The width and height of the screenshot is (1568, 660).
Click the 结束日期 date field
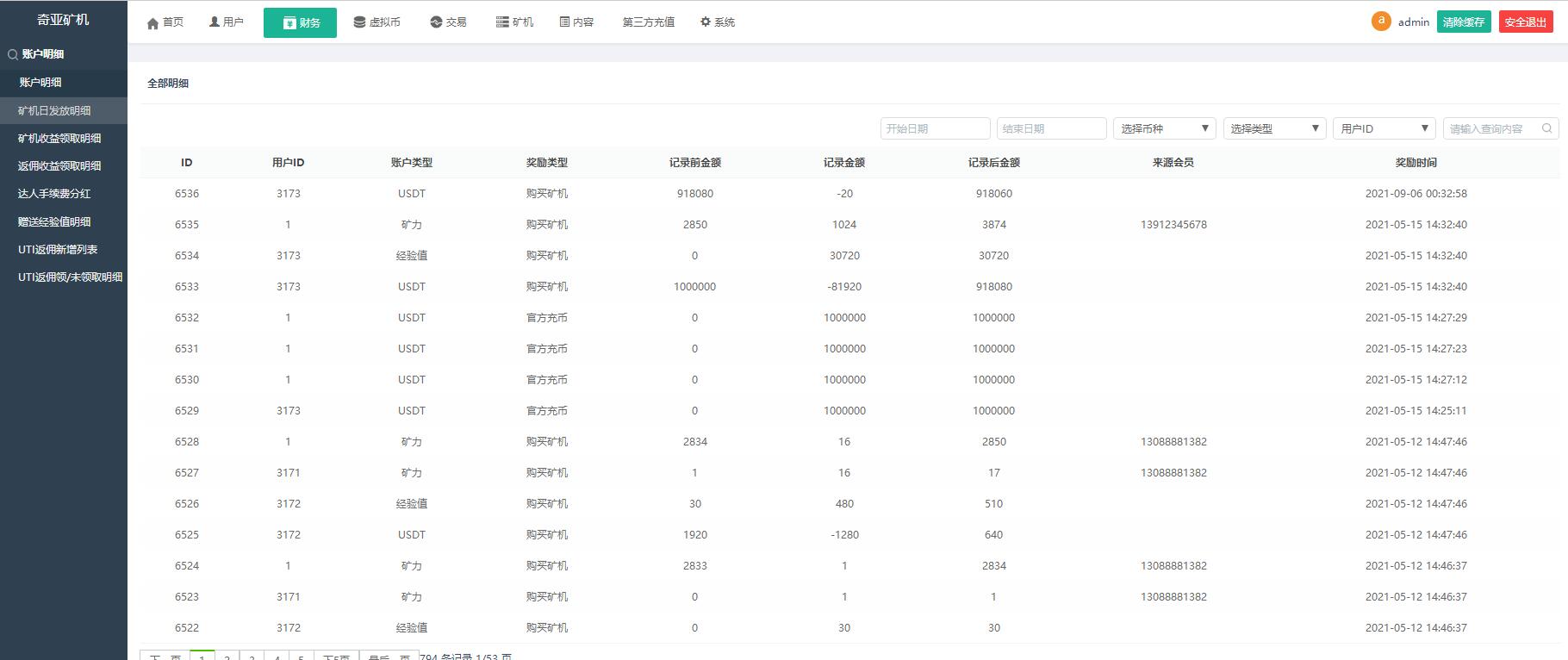[x=1051, y=128]
